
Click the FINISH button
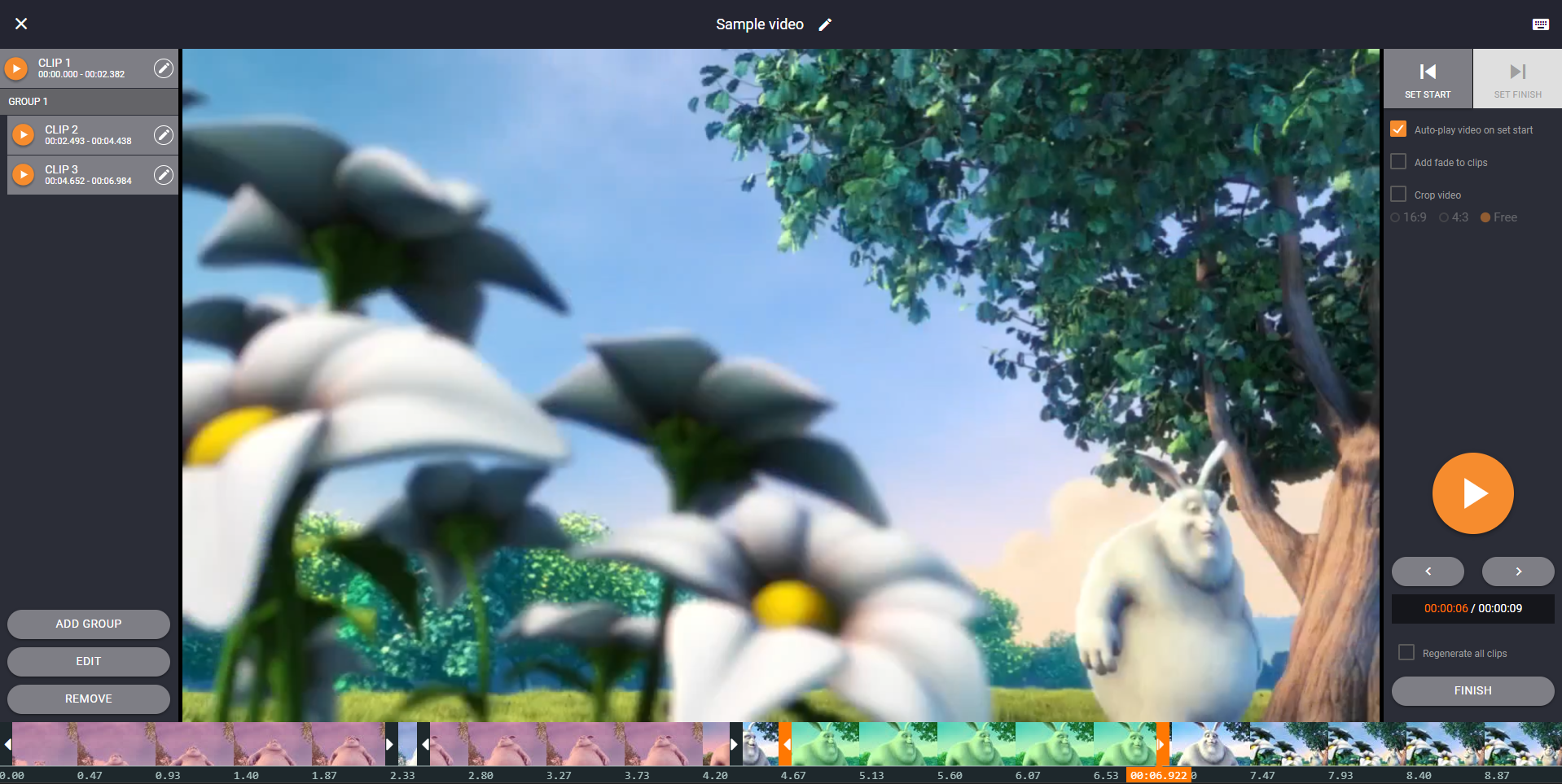coord(1472,690)
